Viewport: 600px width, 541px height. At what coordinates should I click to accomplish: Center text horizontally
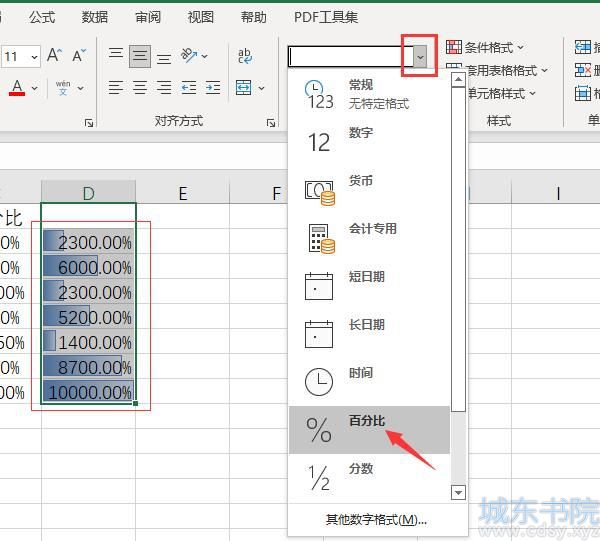[140, 88]
